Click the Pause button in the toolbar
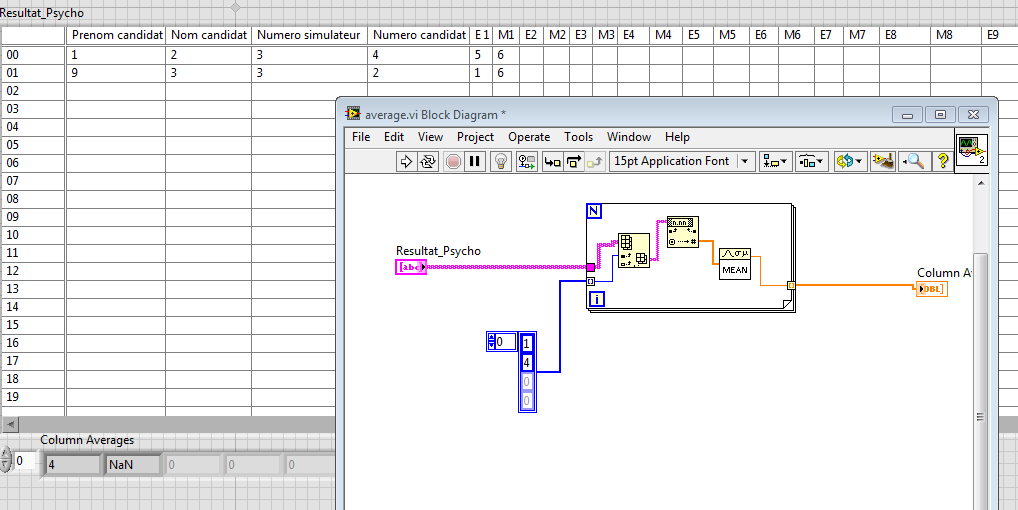Screen dimensions: 1018x510 click(475, 161)
